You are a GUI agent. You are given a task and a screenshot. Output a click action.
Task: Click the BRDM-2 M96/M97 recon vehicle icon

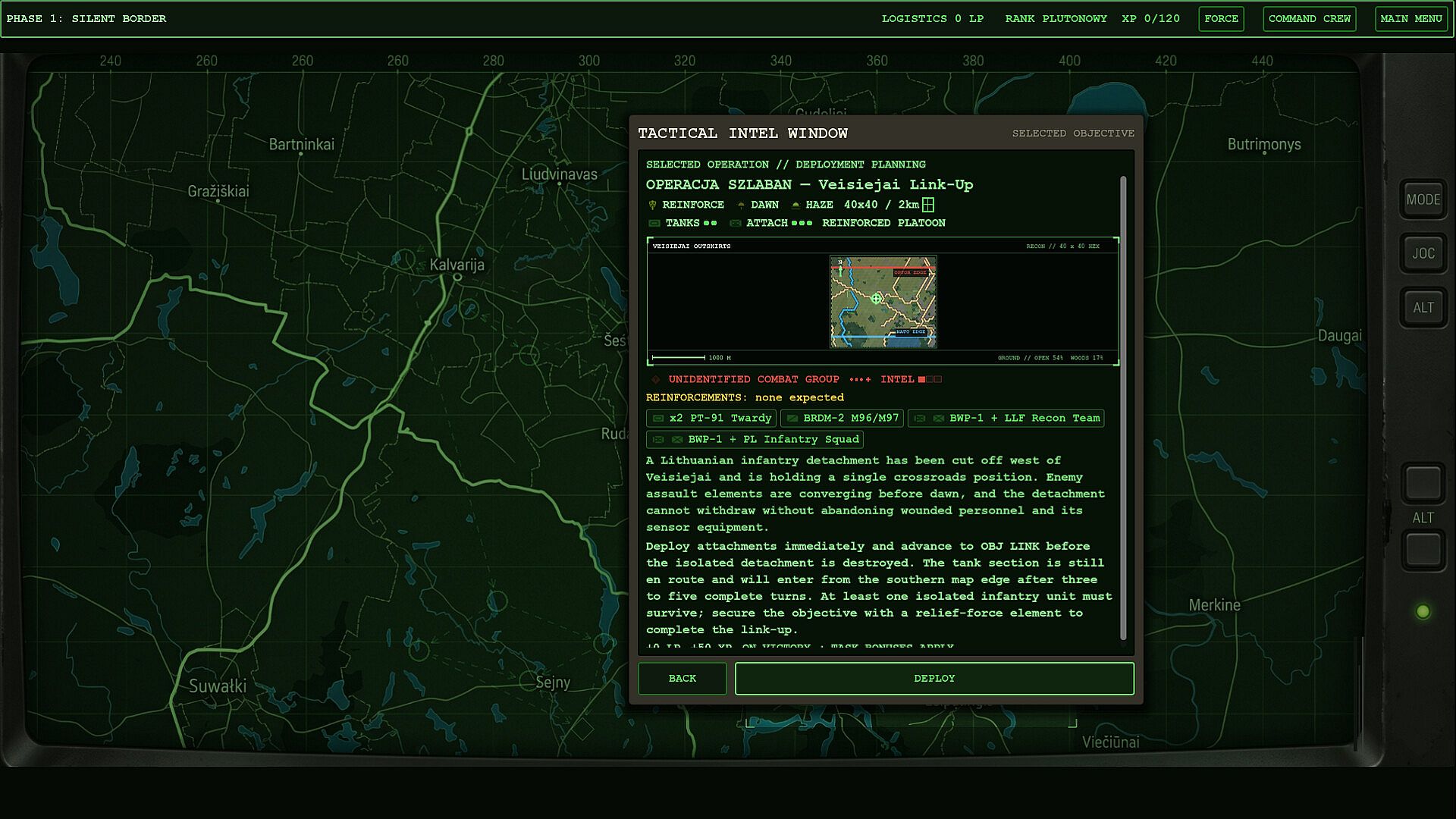[792, 419]
